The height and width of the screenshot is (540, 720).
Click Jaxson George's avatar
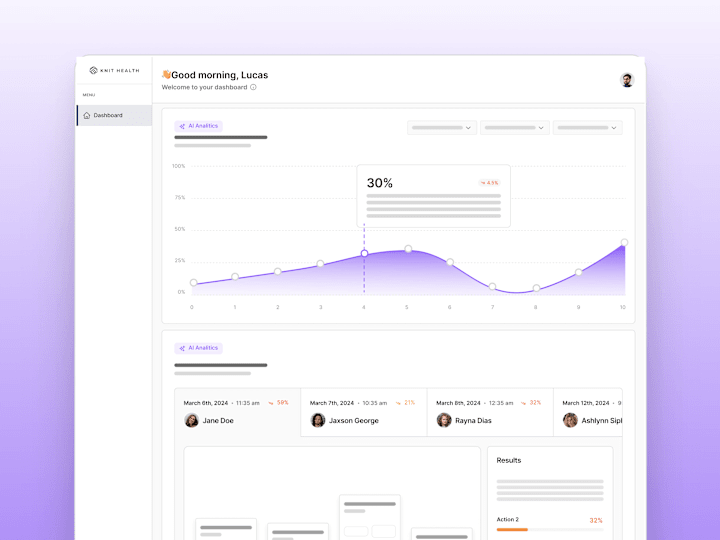[x=318, y=420]
